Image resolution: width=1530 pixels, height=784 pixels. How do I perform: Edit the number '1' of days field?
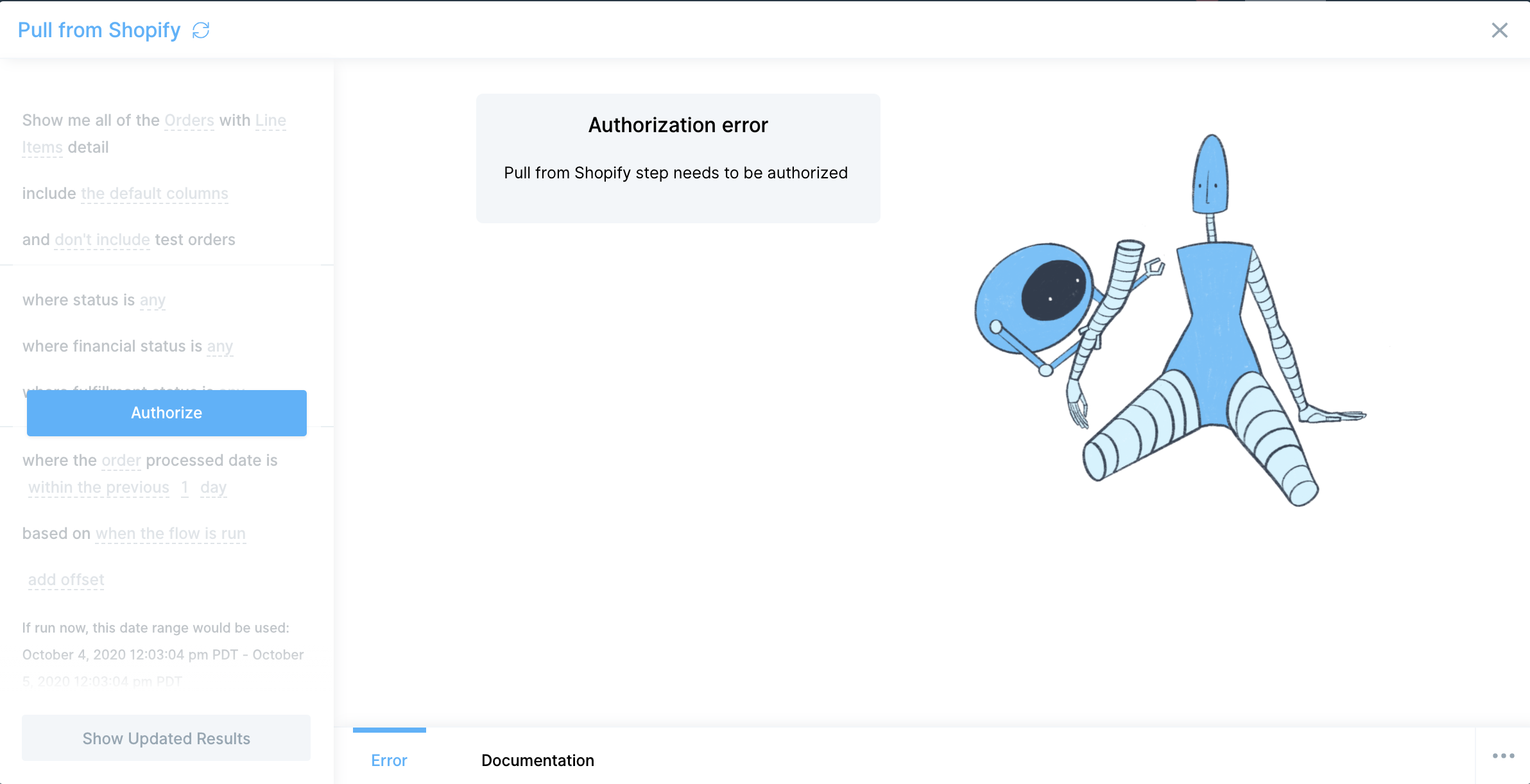click(185, 488)
